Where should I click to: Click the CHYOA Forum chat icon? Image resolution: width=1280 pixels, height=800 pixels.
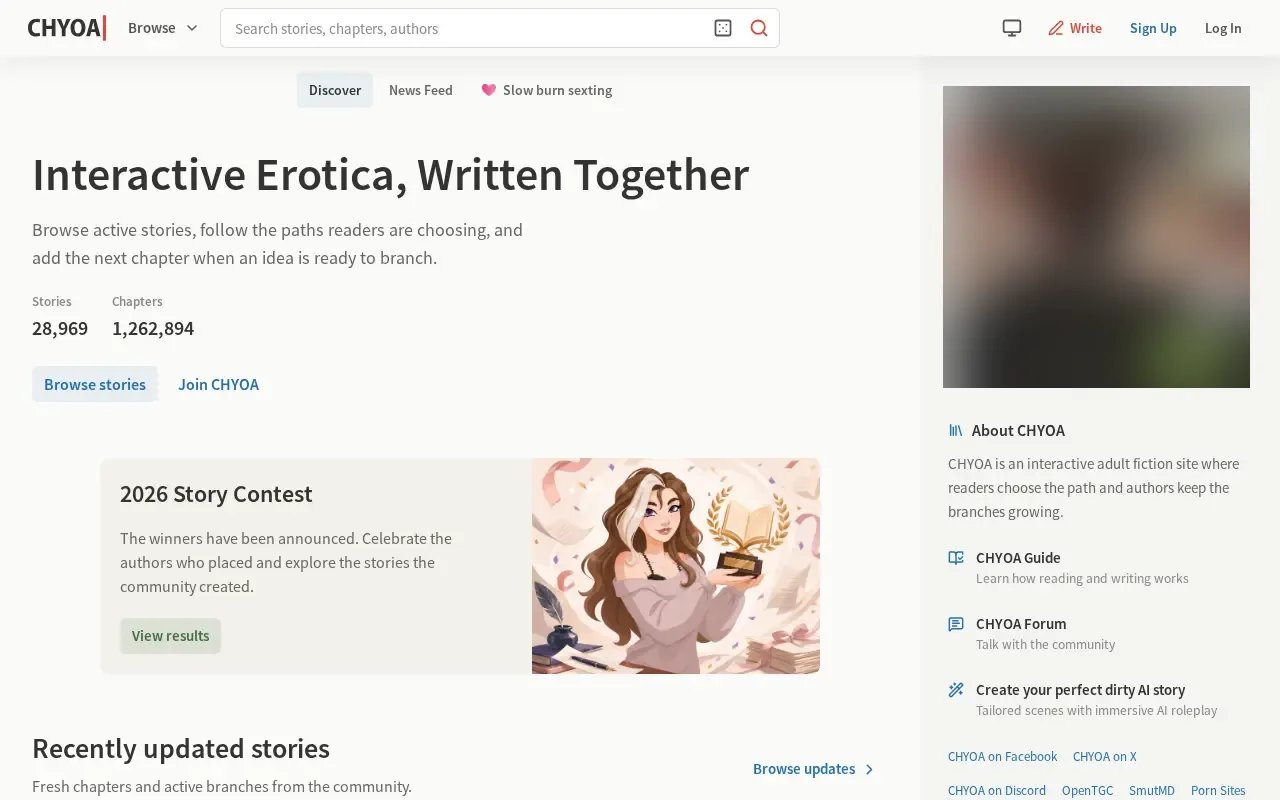pyautogui.click(x=956, y=624)
